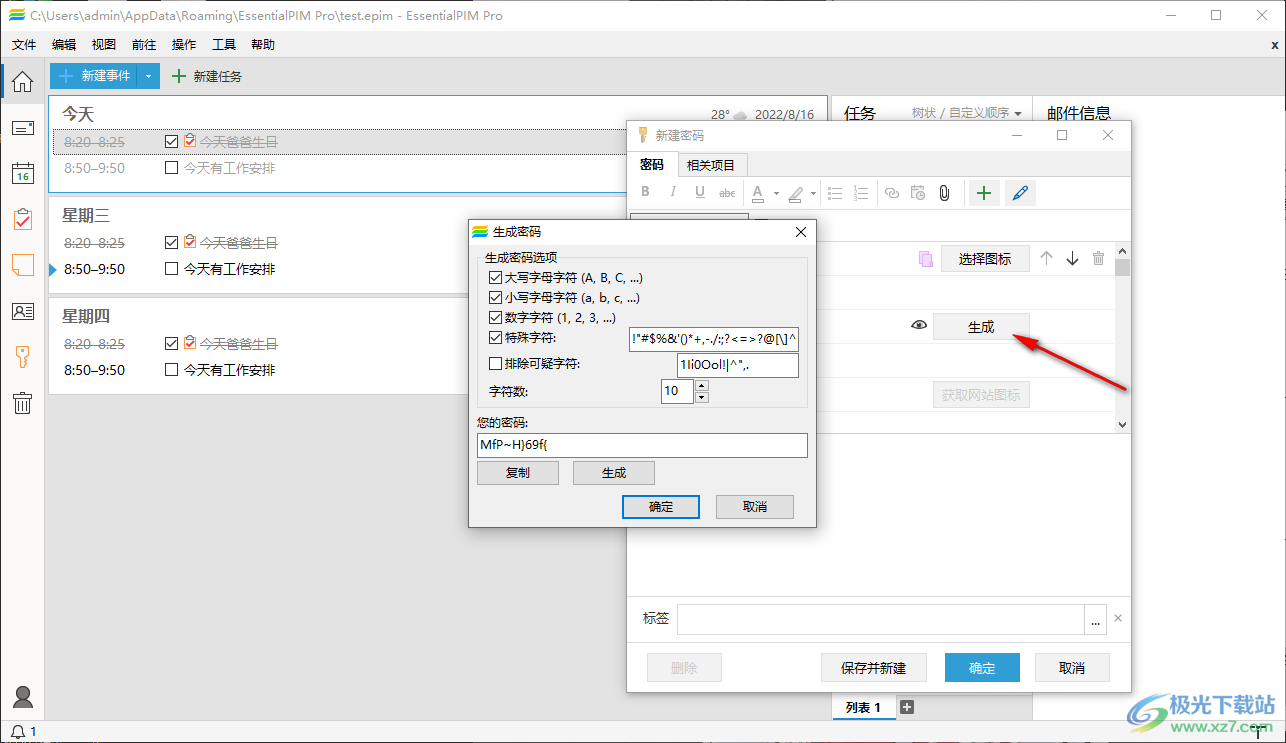Open the tag list ellipsis button

(1096, 619)
